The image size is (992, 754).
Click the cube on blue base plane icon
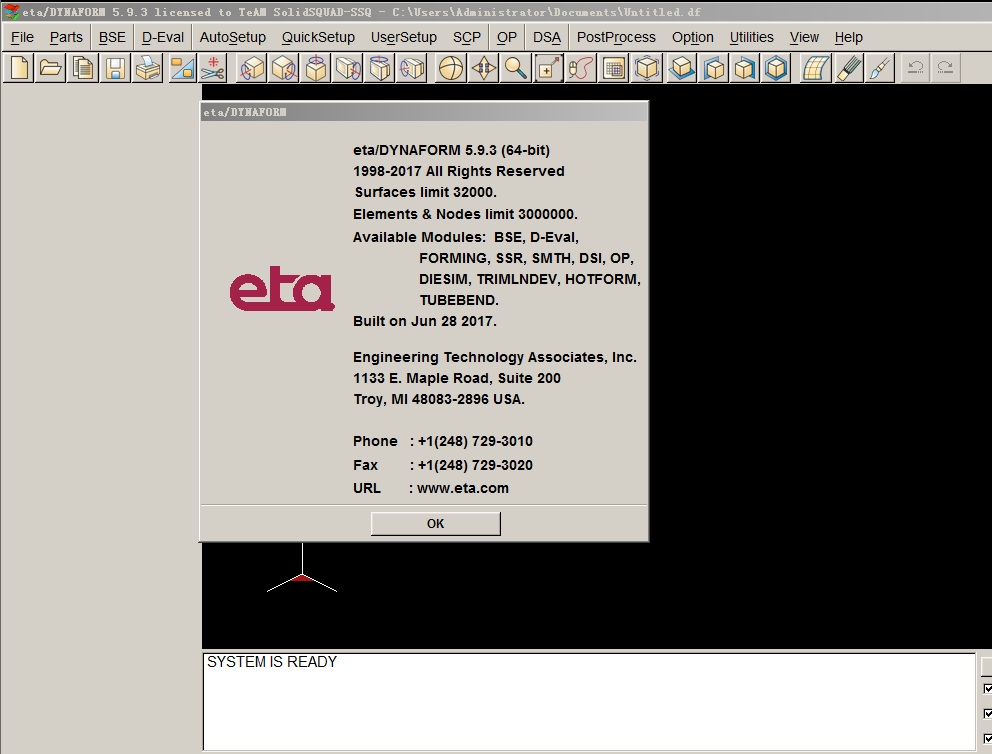[x=681, y=68]
